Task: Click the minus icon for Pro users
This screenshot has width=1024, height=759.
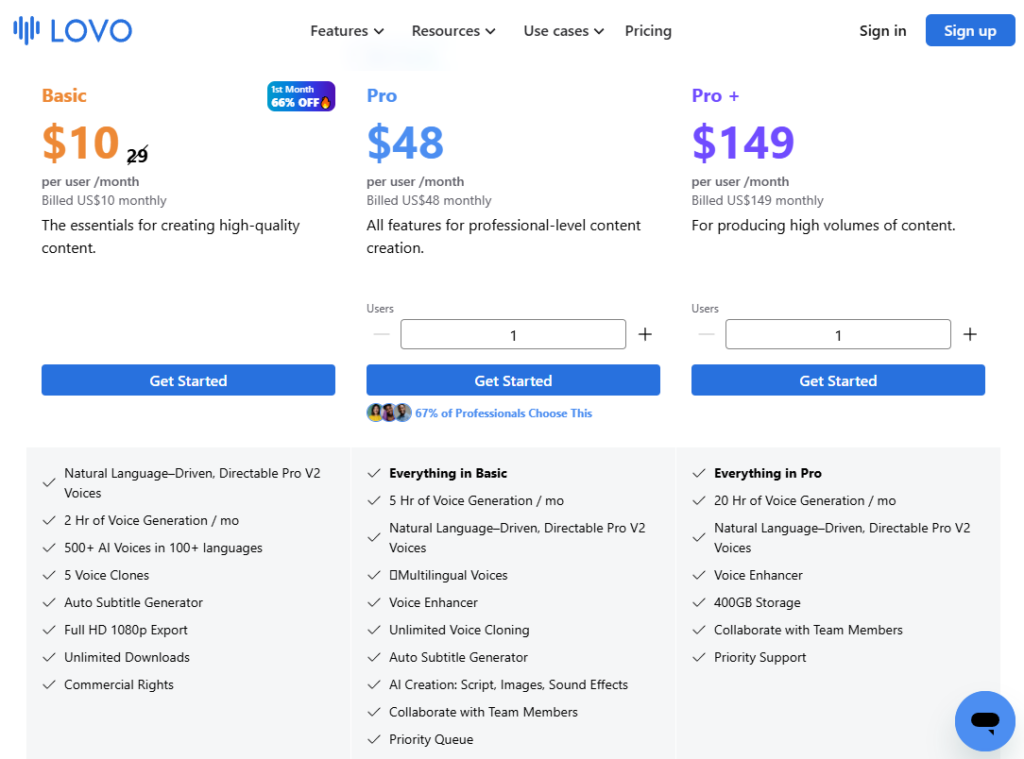Action: (381, 334)
